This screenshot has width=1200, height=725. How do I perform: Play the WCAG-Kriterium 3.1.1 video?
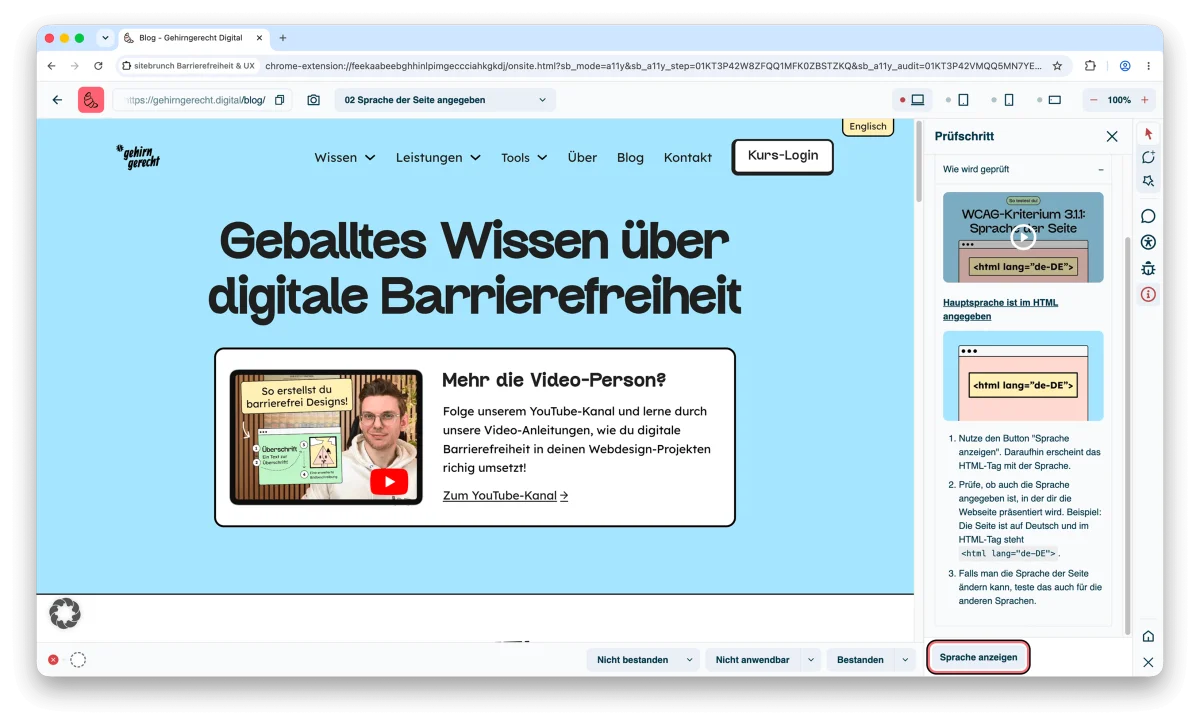coord(1022,237)
